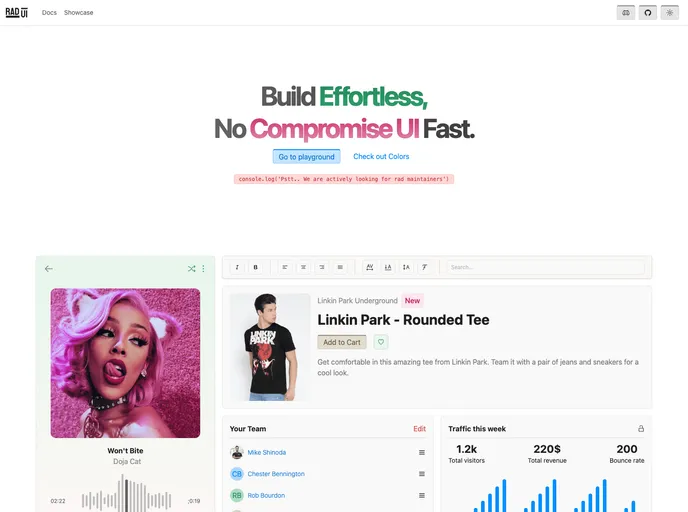Open the Showcase navigation item
This screenshot has height=512, width=688.
click(x=79, y=13)
